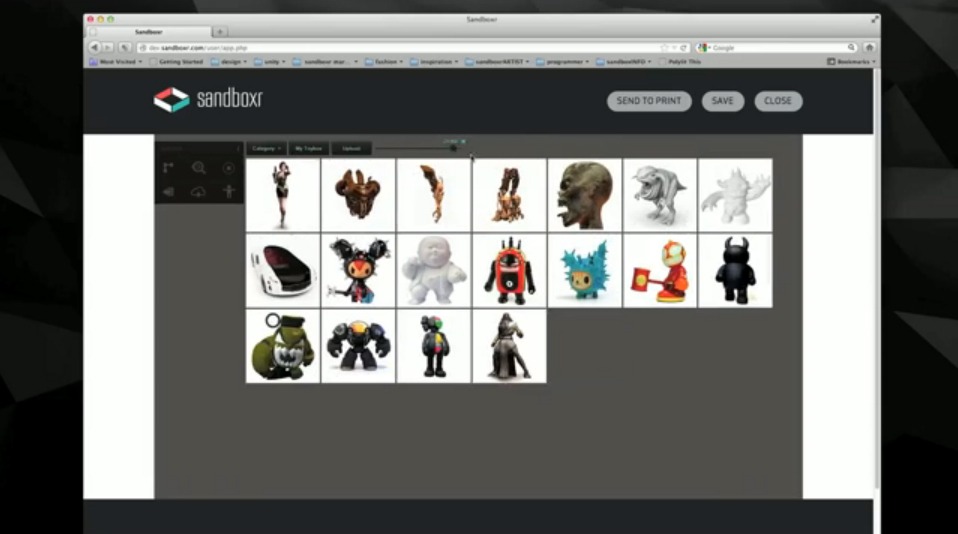
Task: Click the cloud upload tool icon
Action: [198, 192]
